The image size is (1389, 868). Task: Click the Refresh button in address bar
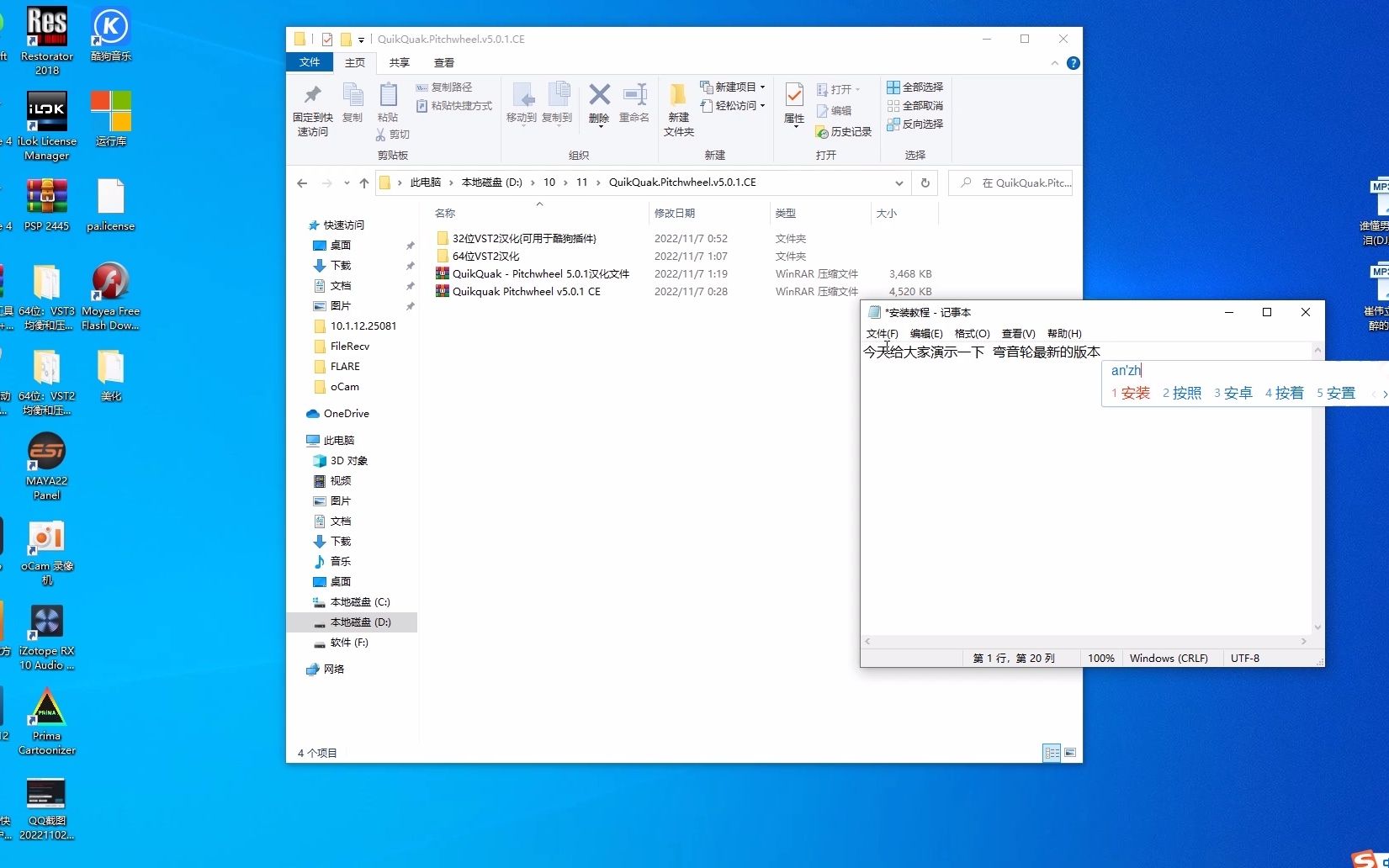point(925,183)
